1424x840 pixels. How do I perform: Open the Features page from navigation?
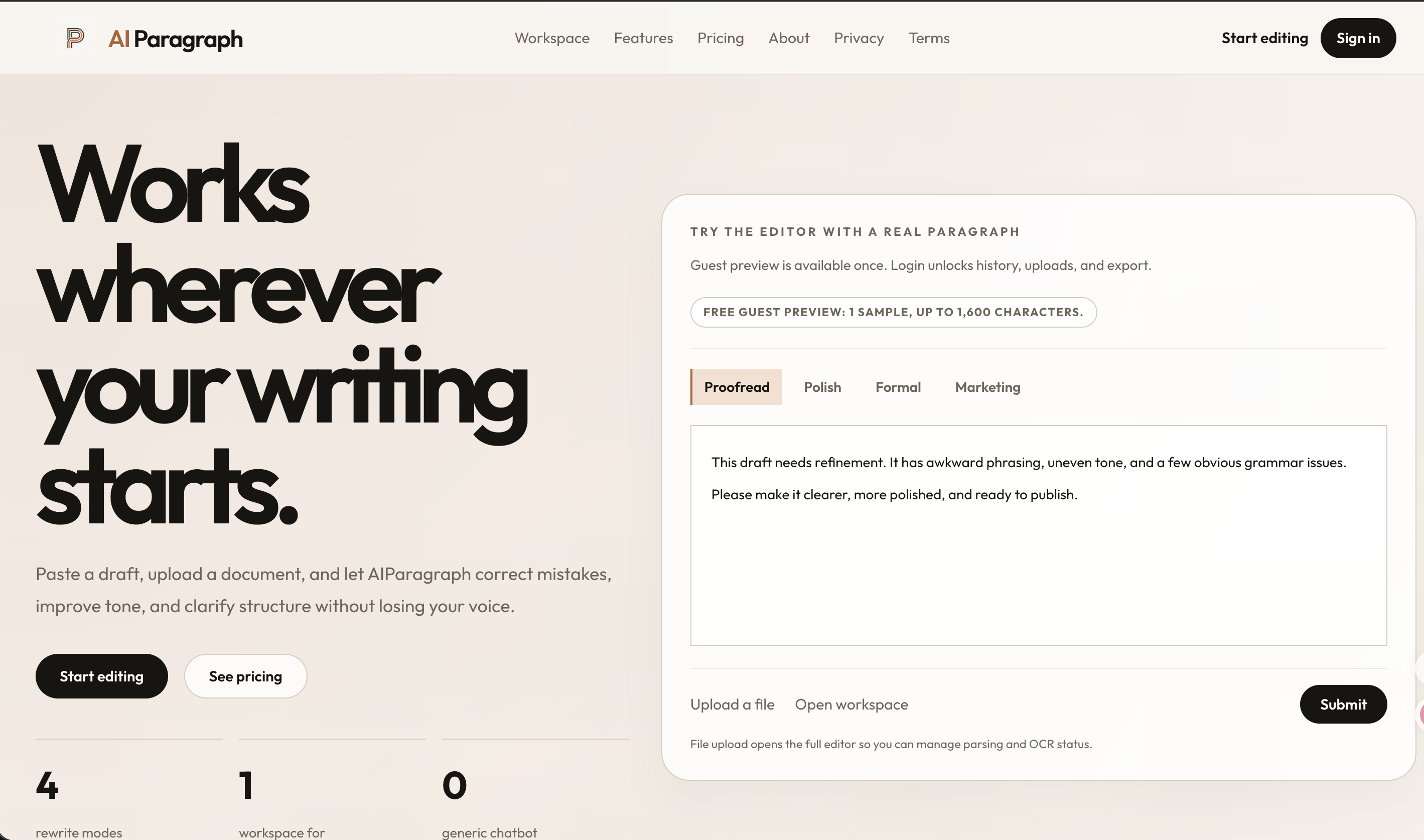coord(643,38)
